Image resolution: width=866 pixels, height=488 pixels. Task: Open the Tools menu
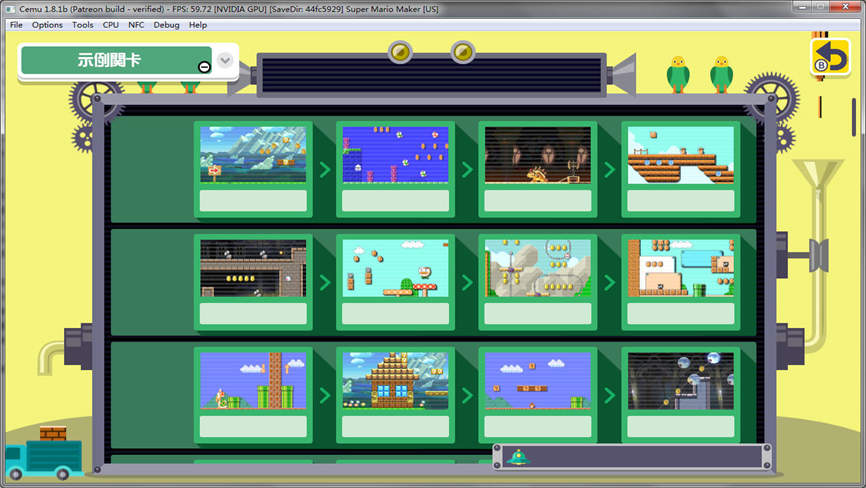[82, 25]
